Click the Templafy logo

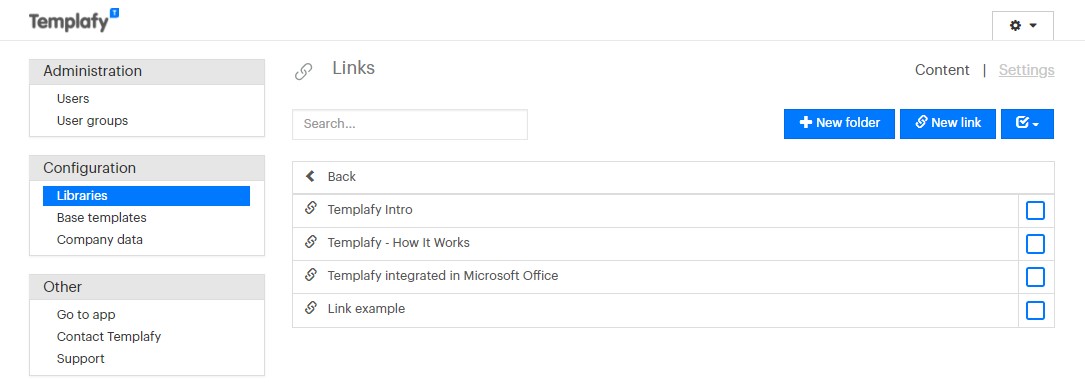[74, 21]
